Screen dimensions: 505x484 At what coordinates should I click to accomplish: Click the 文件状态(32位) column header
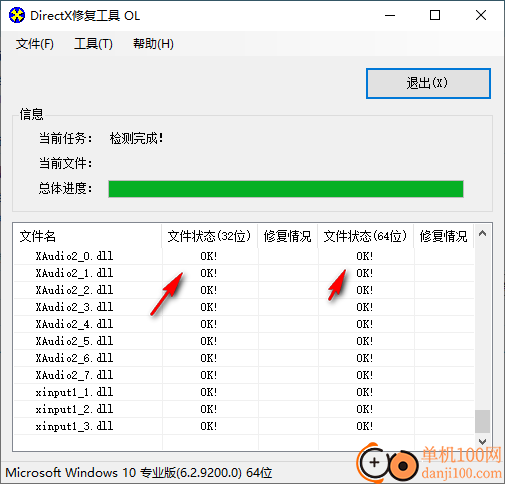click(209, 236)
